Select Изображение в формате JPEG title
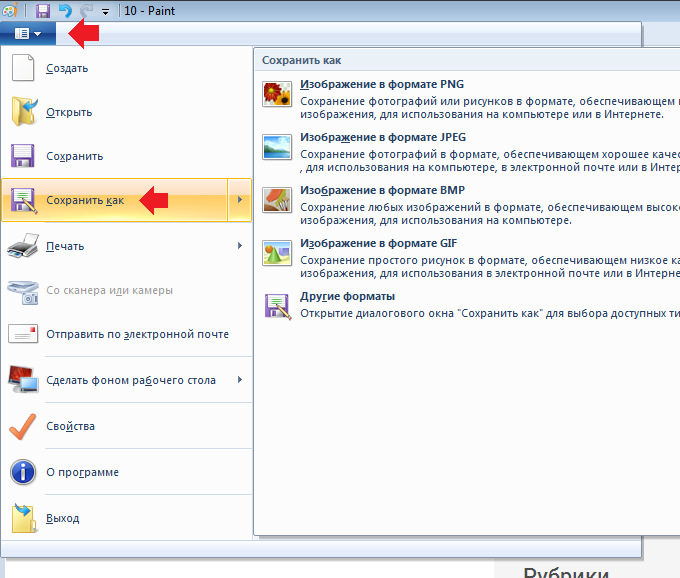 (x=383, y=137)
